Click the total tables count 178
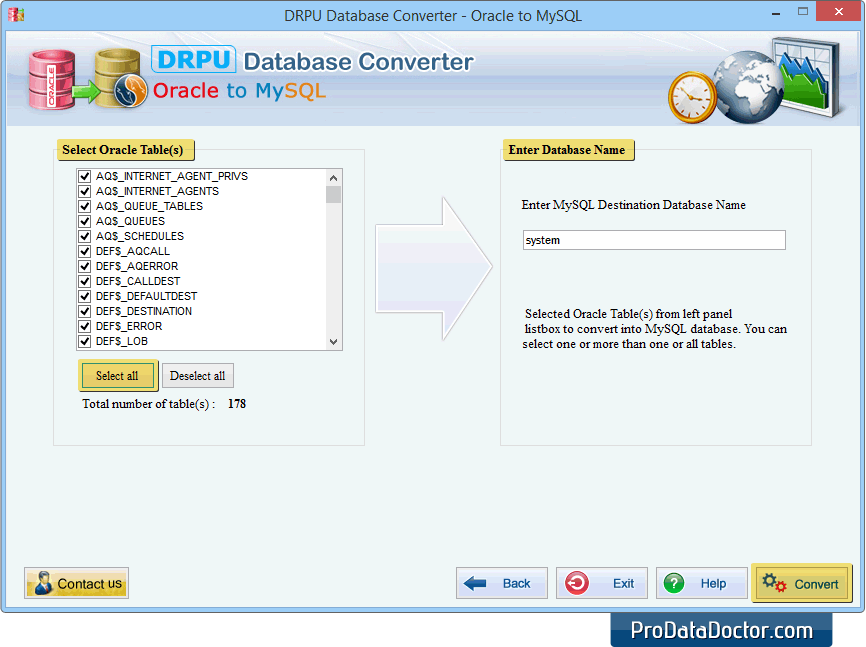Viewport: 866px width, 647px height. [237, 404]
